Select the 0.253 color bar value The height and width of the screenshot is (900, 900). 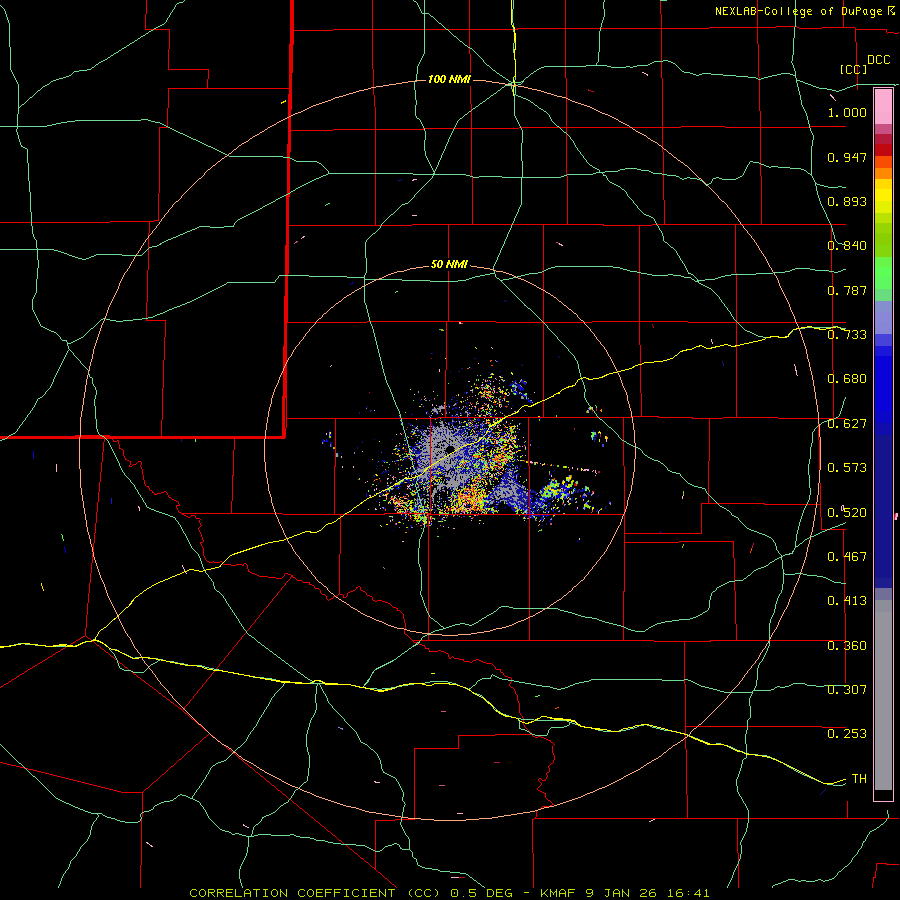click(847, 734)
